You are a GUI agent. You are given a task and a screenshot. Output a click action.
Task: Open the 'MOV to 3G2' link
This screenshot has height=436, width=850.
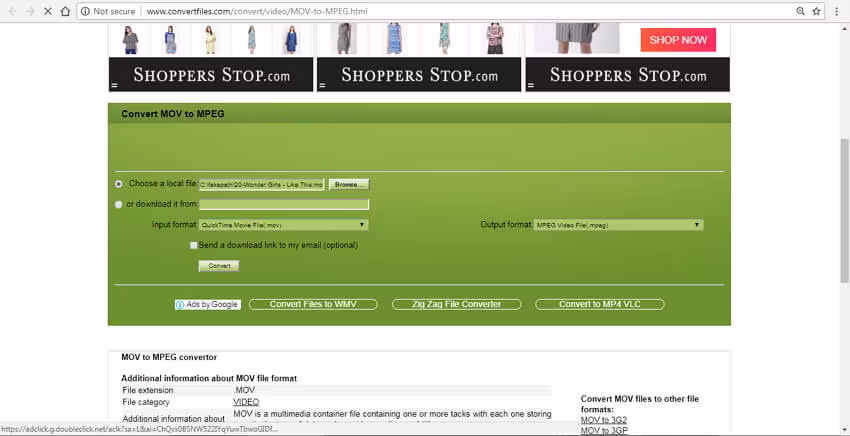click(603, 420)
